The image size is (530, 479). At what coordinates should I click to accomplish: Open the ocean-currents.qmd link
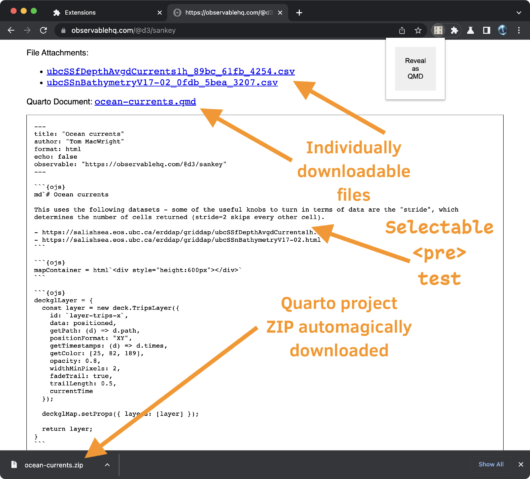145,102
